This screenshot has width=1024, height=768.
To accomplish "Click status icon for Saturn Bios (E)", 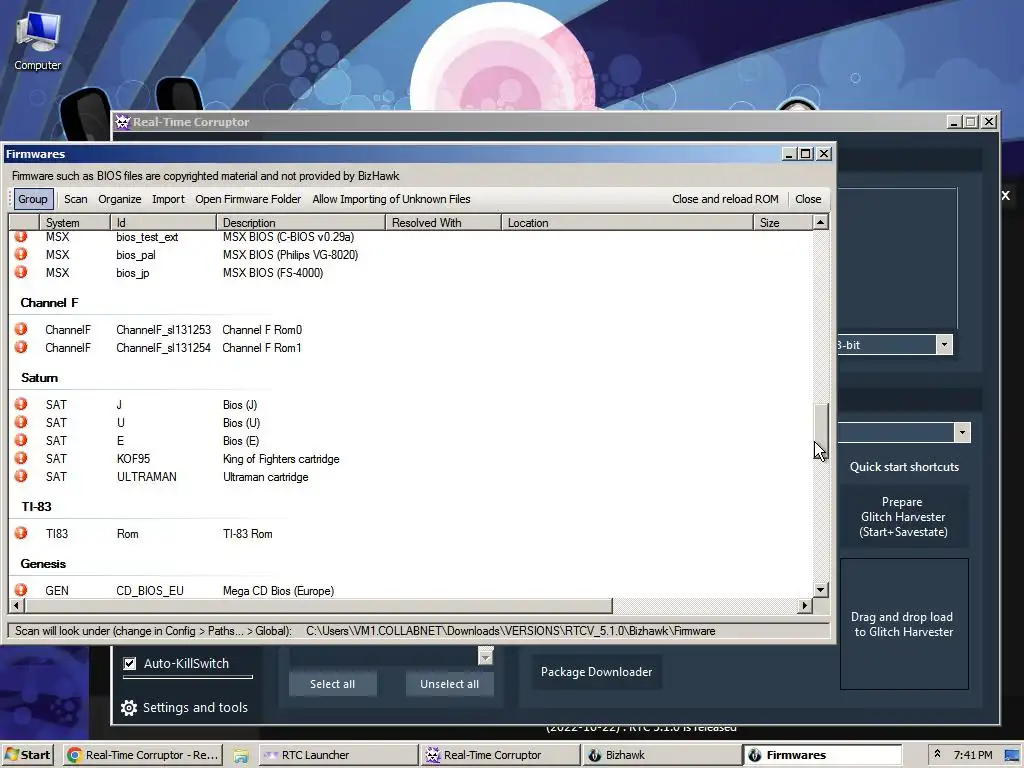I will coord(21,440).
